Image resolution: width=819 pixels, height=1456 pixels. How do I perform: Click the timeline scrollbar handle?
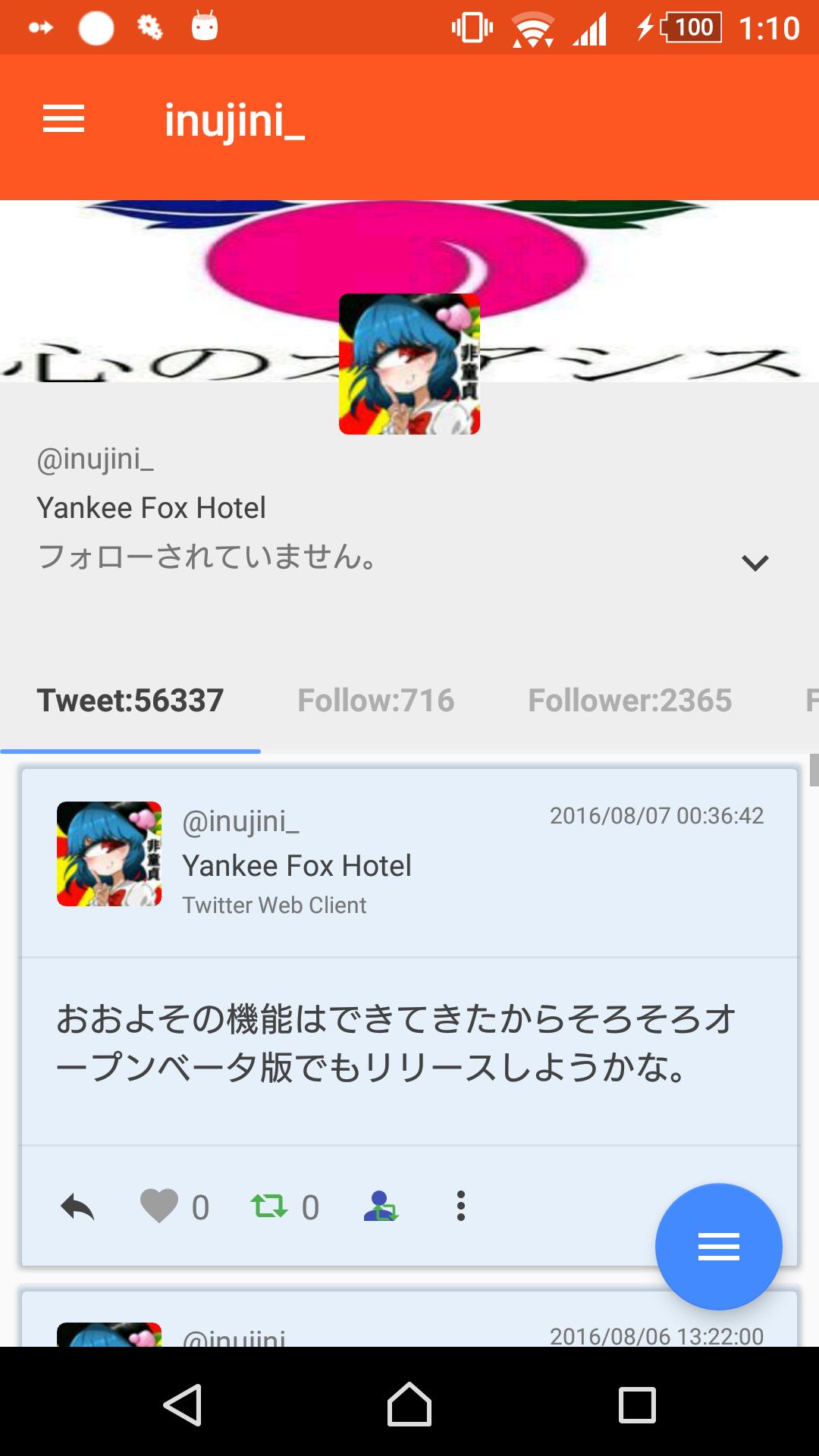click(814, 770)
